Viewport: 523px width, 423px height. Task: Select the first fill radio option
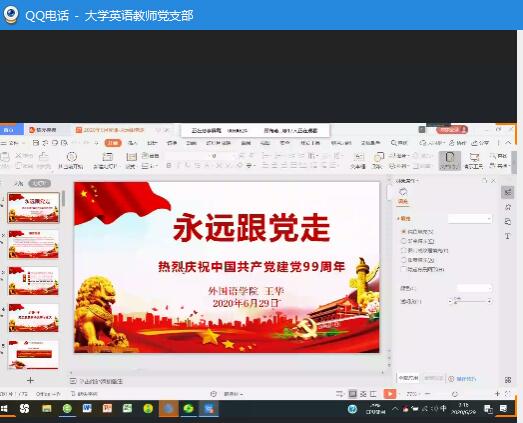coord(403,231)
